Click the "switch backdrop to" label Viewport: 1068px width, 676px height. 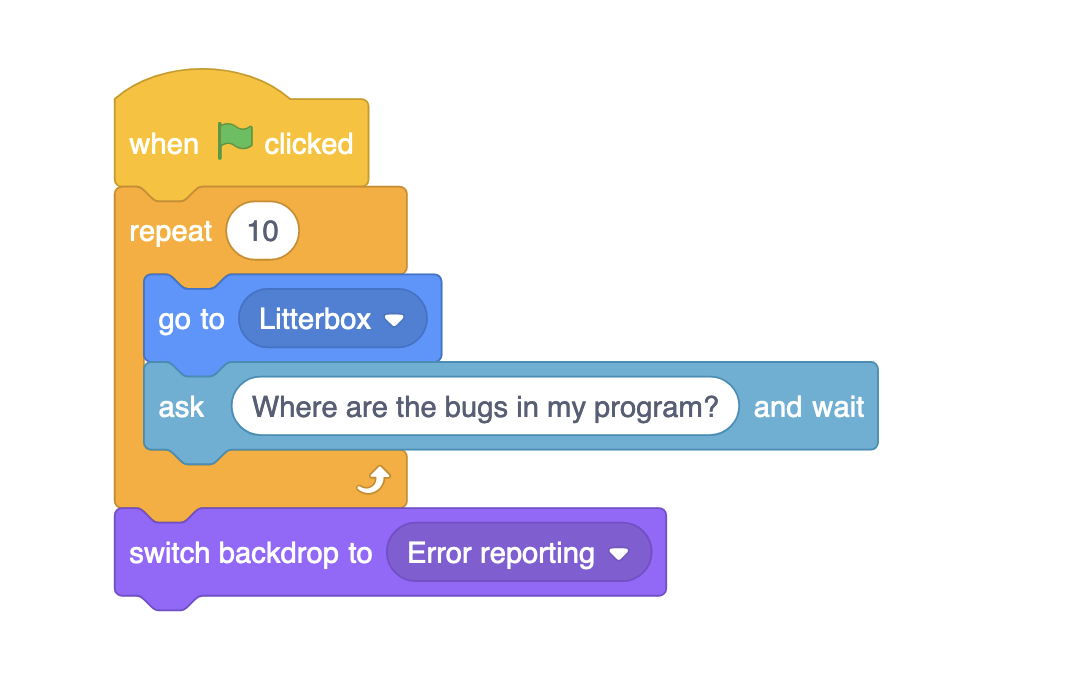click(250, 554)
